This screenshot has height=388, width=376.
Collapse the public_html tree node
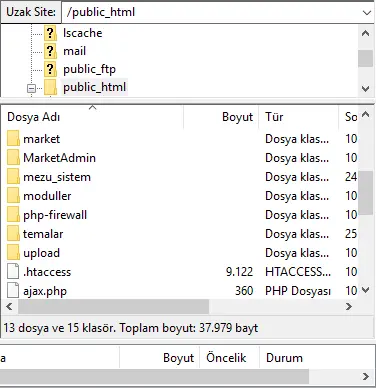pos(31,88)
